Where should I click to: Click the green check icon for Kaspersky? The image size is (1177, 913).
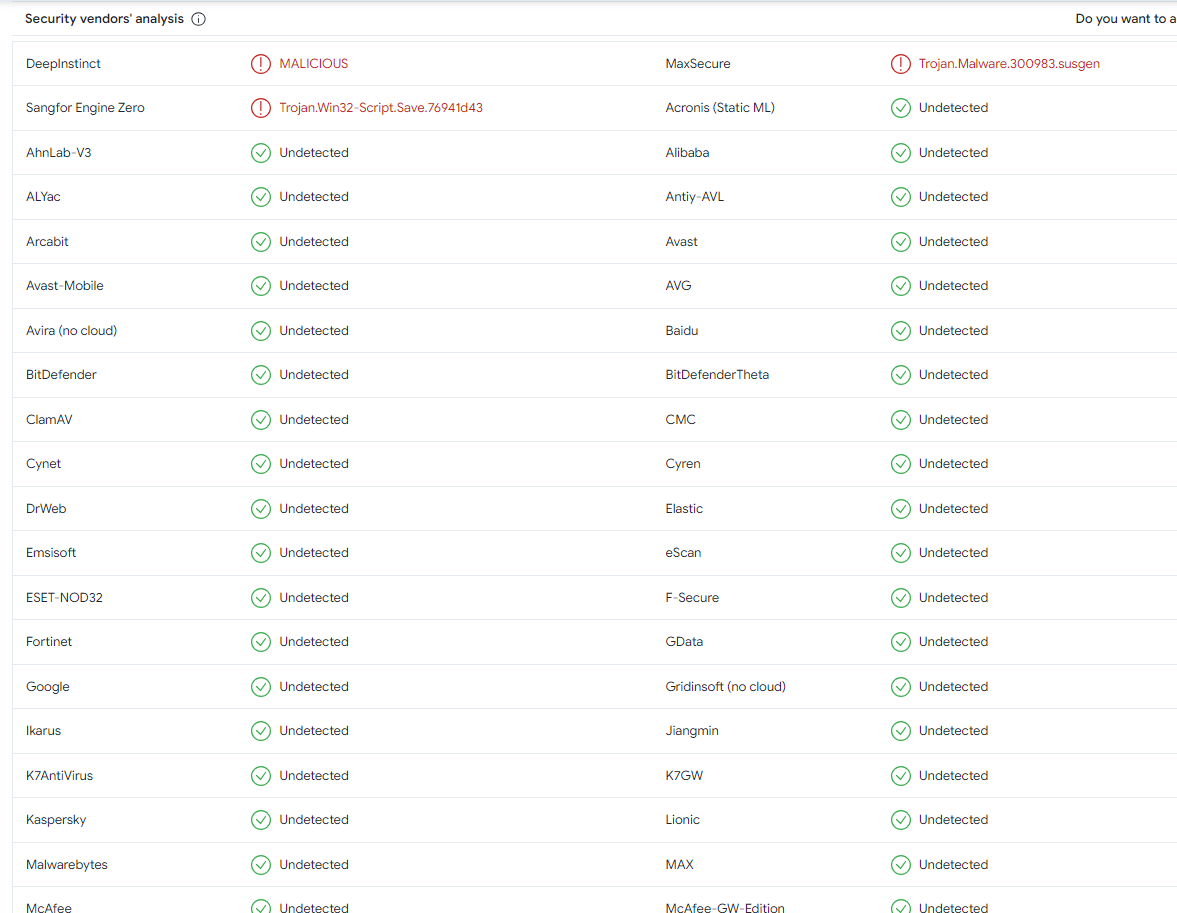(260, 820)
